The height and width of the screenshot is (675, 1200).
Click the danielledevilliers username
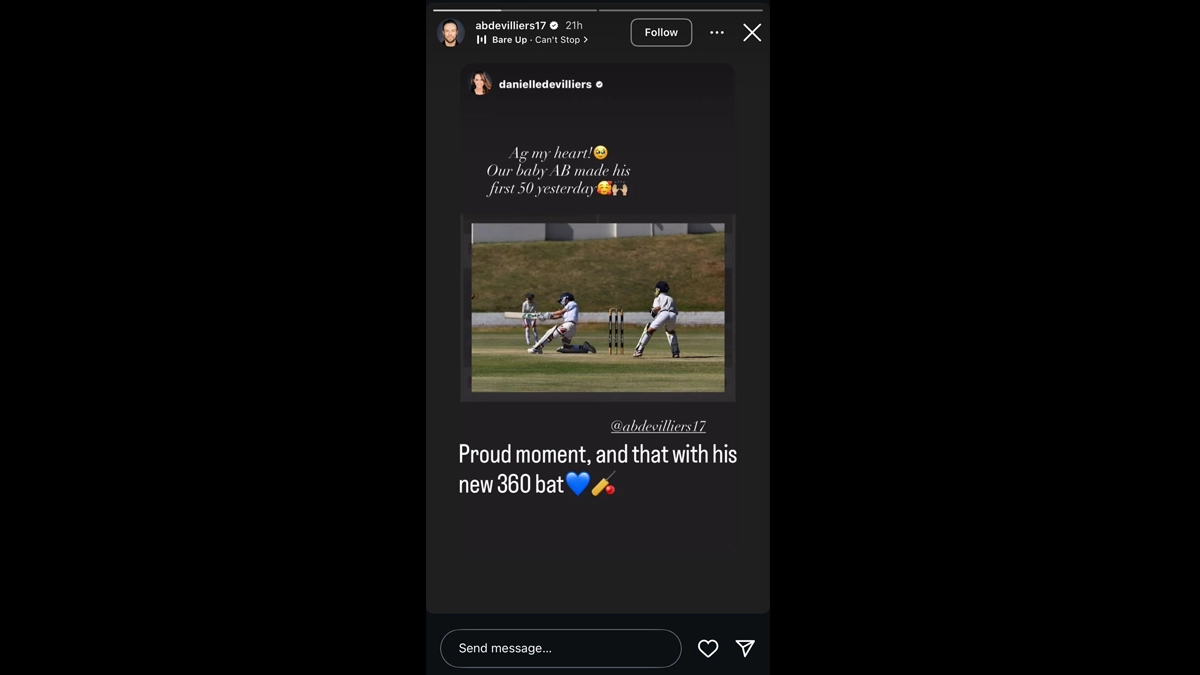coord(545,85)
